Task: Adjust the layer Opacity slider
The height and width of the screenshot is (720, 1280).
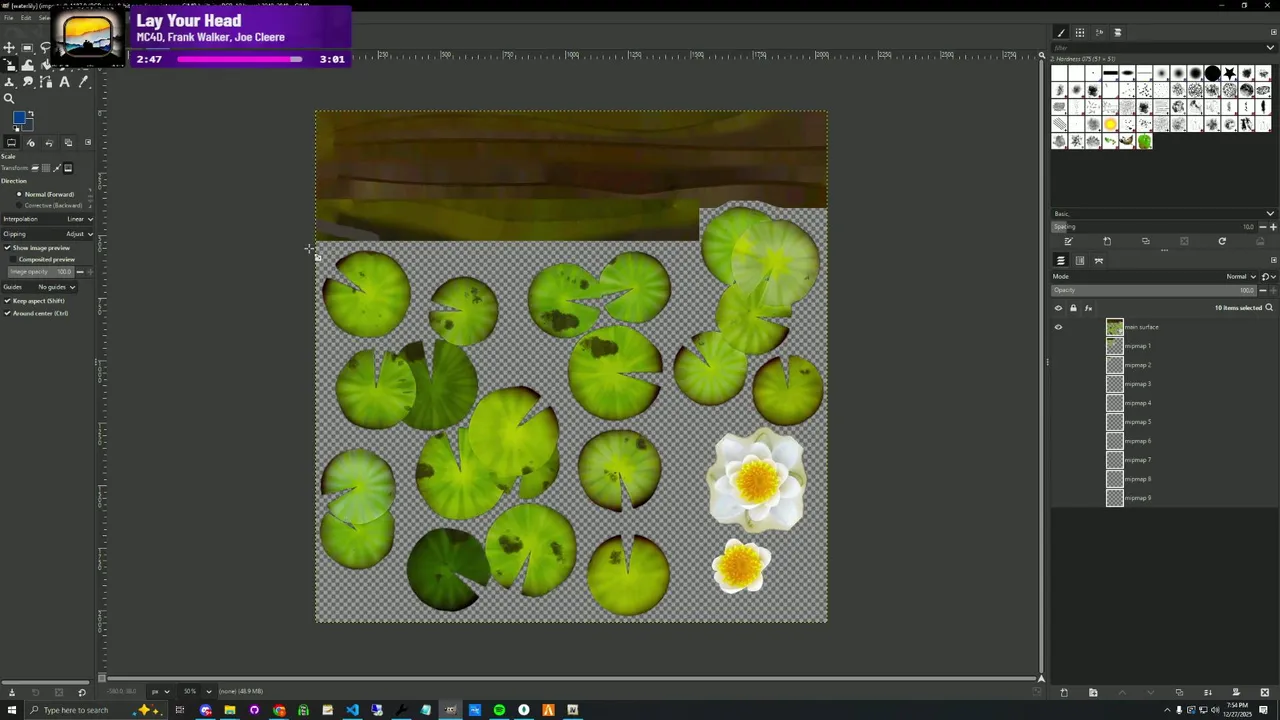Action: (1154, 290)
